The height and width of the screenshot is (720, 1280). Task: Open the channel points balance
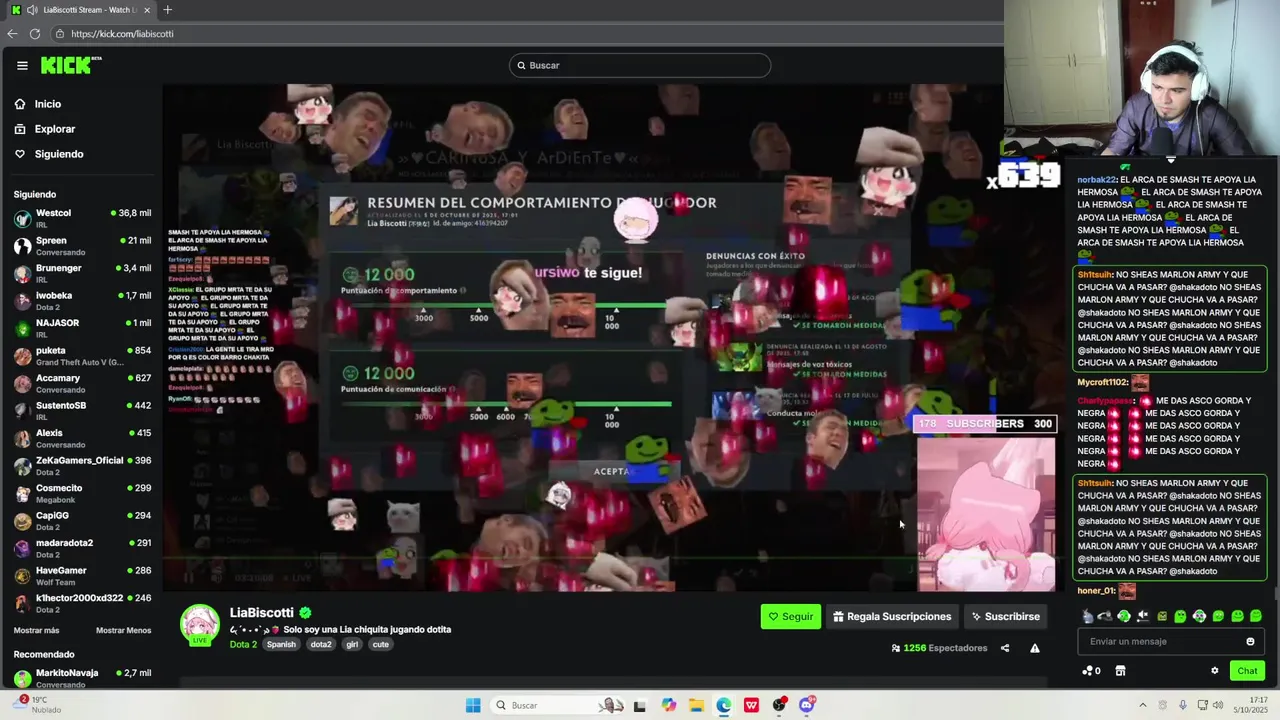(x=1092, y=671)
